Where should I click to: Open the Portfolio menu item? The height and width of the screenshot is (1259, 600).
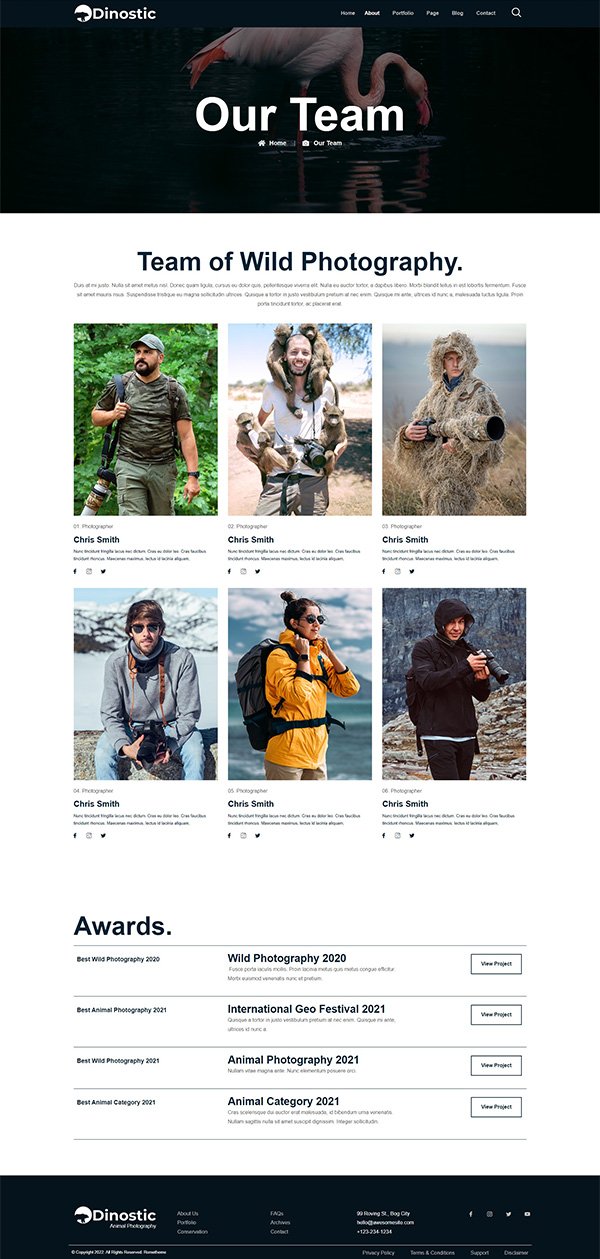pos(403,13)
